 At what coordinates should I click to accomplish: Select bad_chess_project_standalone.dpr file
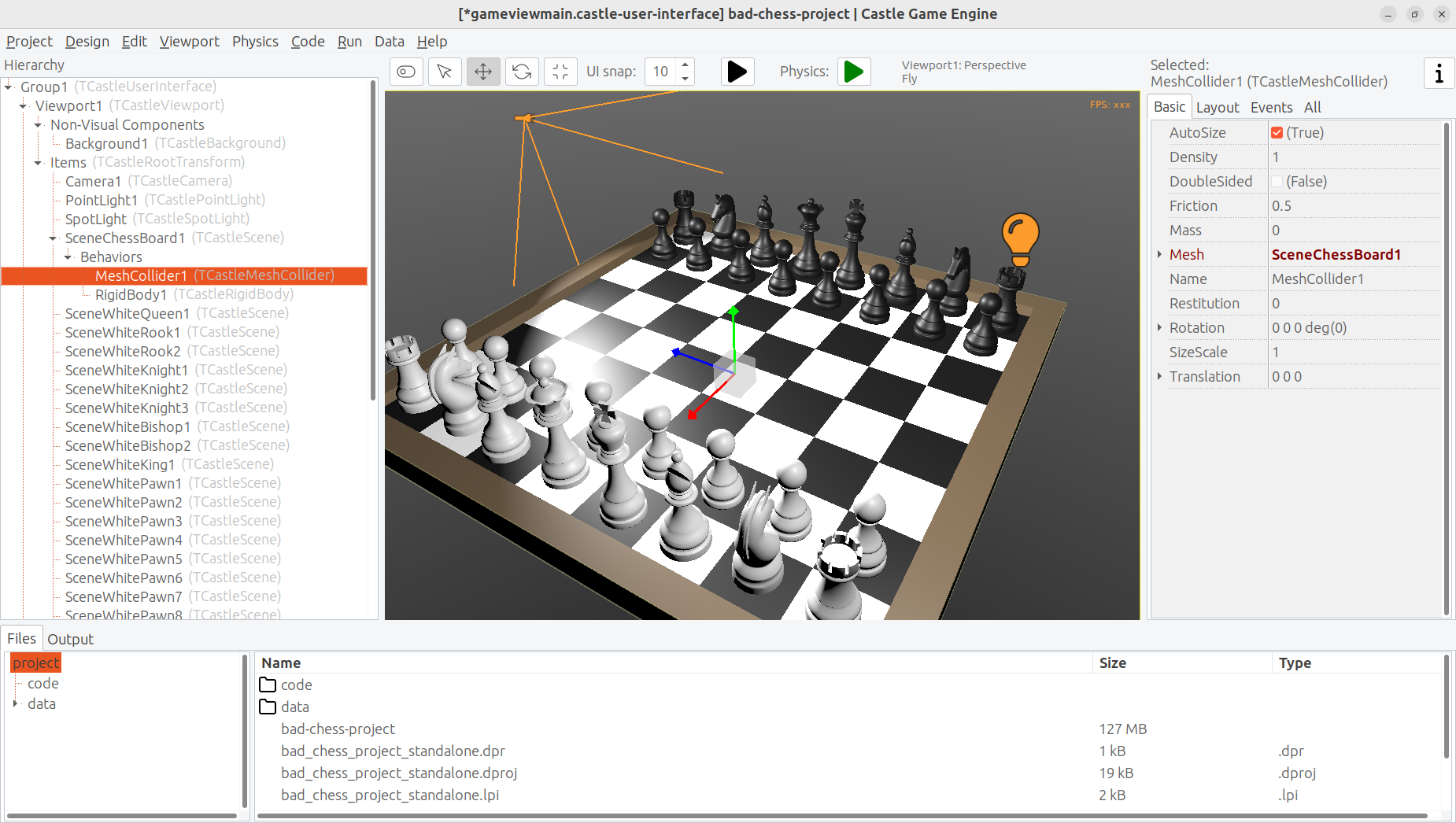(x=393, y=751)
